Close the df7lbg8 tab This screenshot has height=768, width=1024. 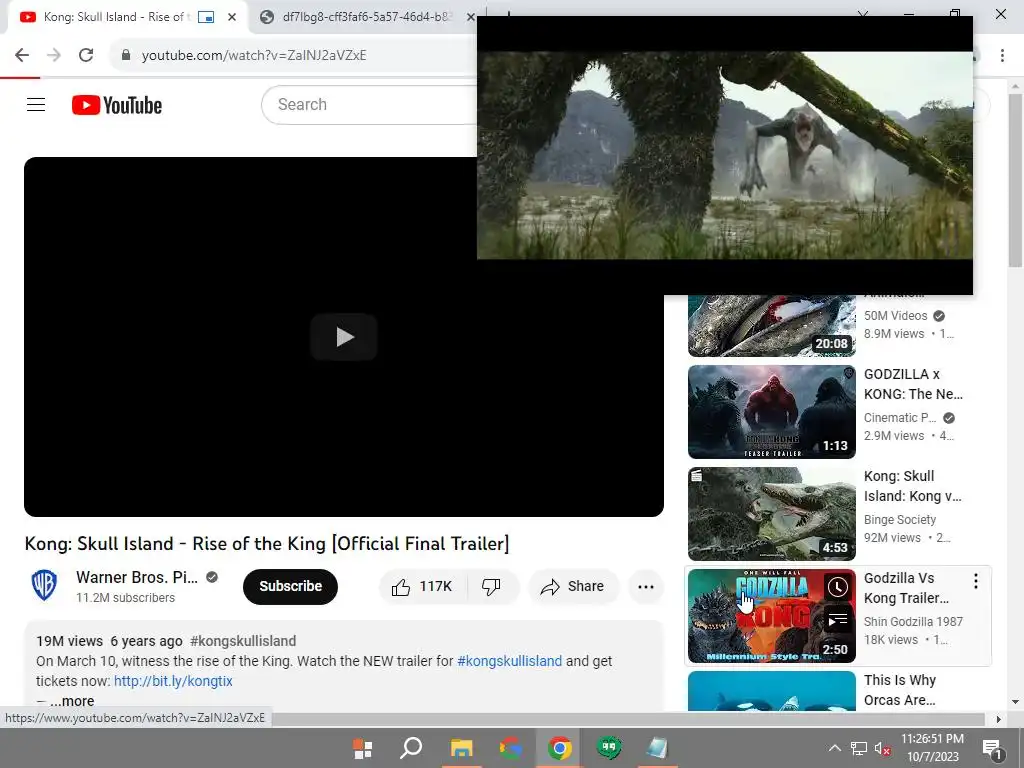tap(470, 17)
